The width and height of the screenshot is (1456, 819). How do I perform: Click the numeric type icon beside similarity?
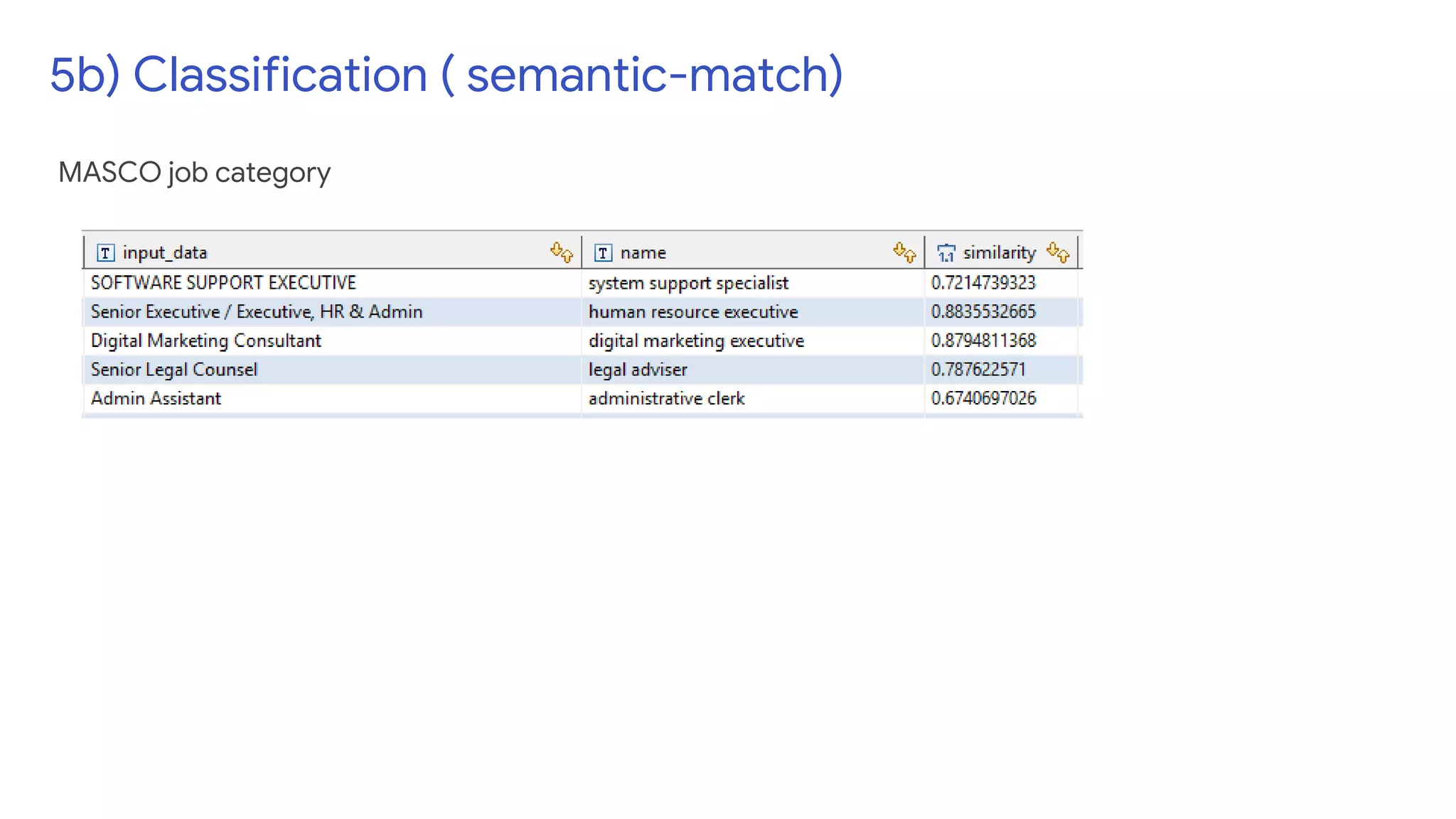click(x=946, y=252)
